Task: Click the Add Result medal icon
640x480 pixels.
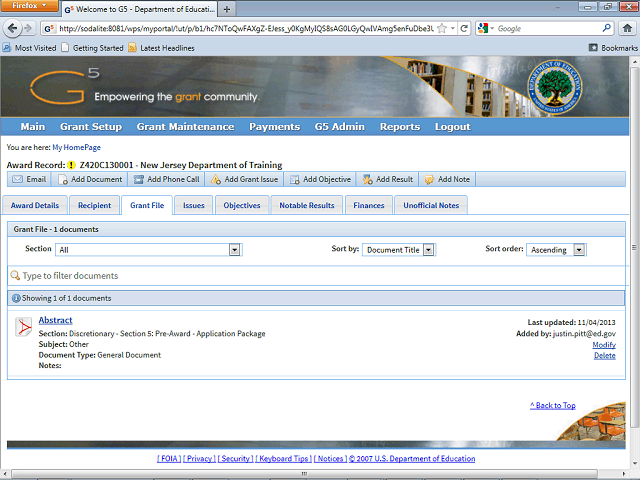Action: point(367,179)
